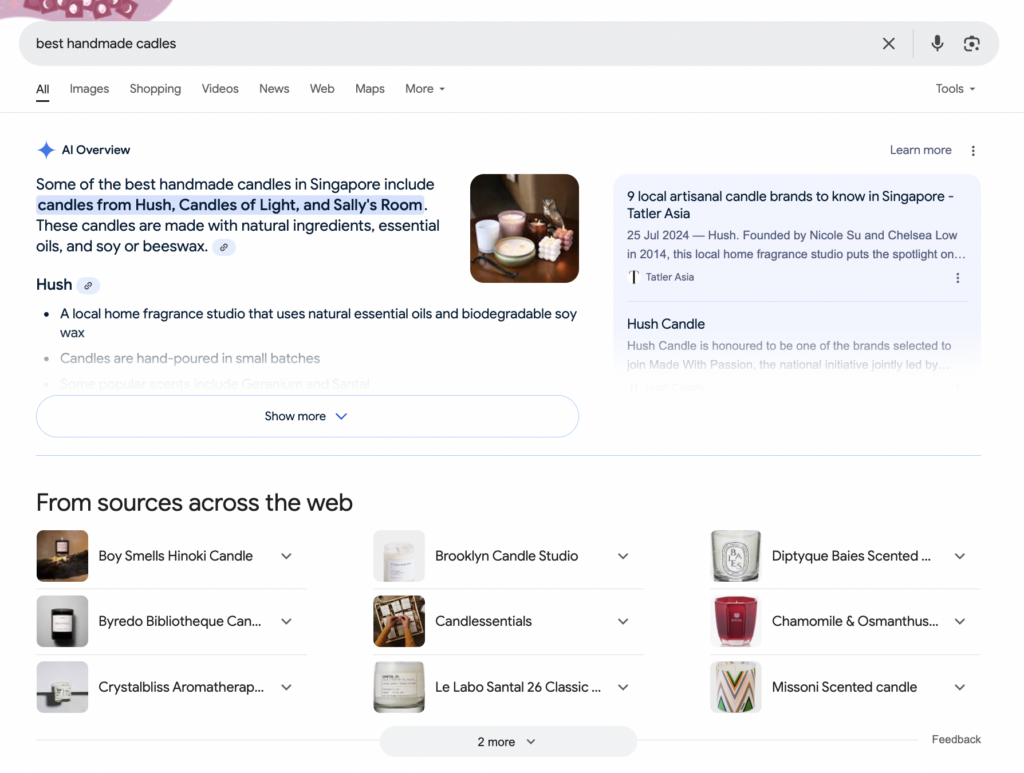
Task: Open the Le Labo Santal 26 thumbnail
Action: pyautogui.click(x=398, y=687)
